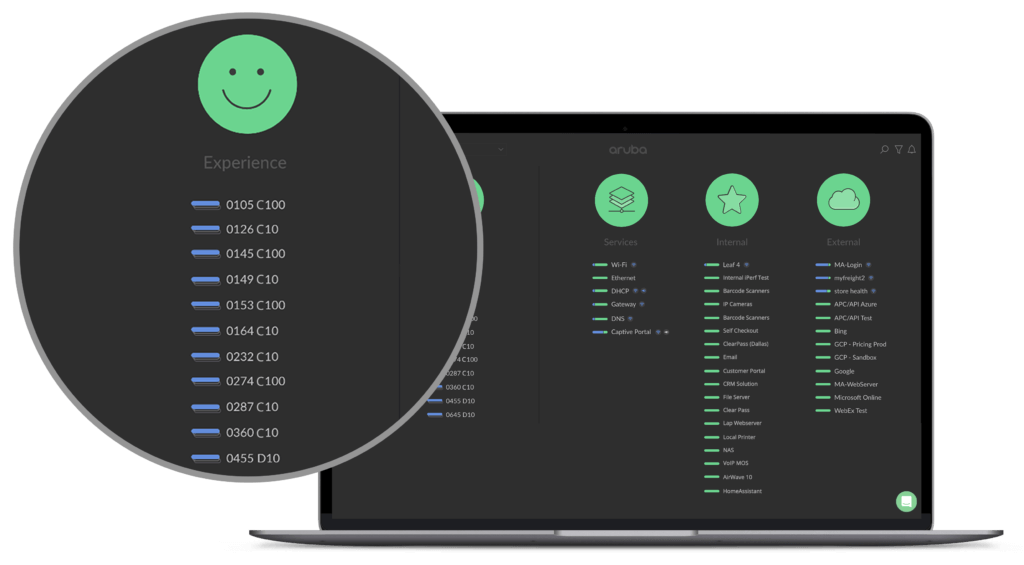Click the wireless icon beside Leaf 4
Screen dimensions: 1024x565
point(746,265)
